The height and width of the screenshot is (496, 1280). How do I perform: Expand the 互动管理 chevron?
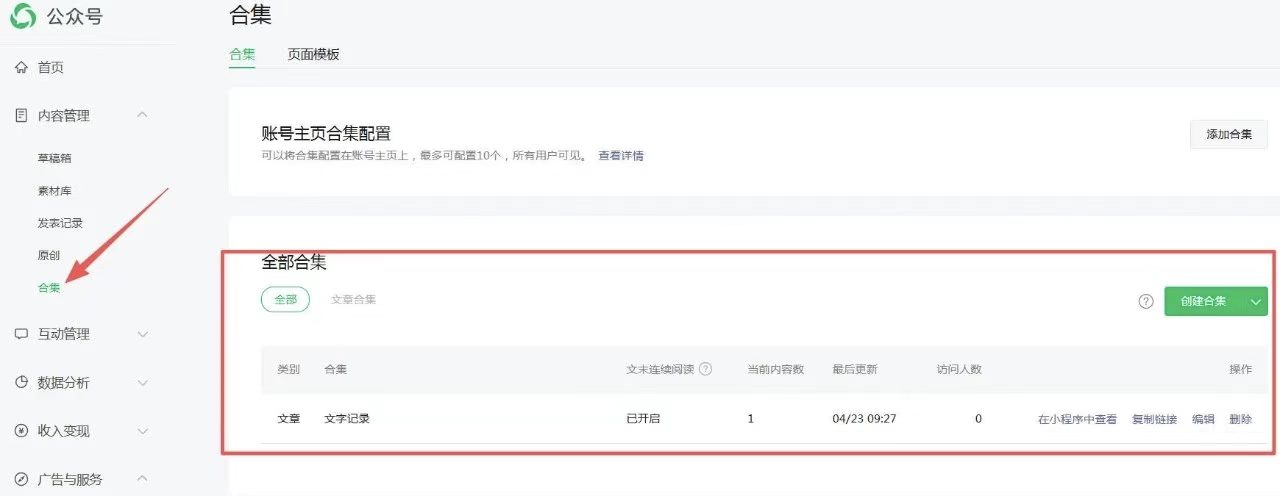142,334
